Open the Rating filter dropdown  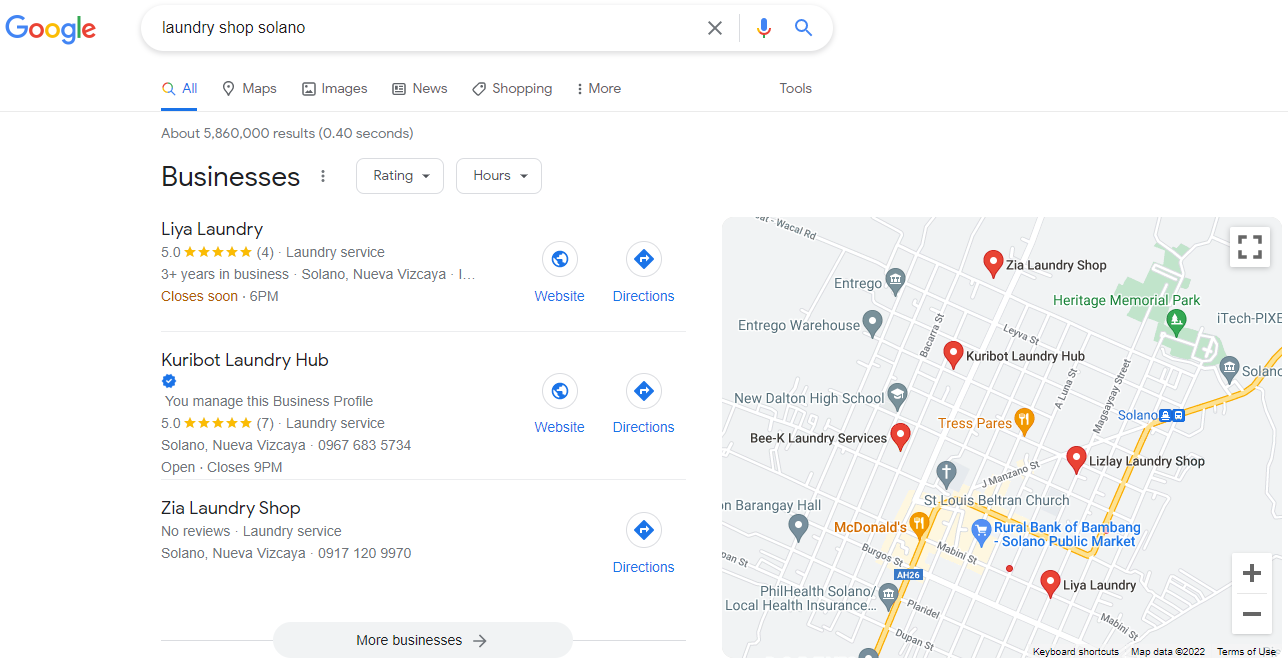point(400,176)
